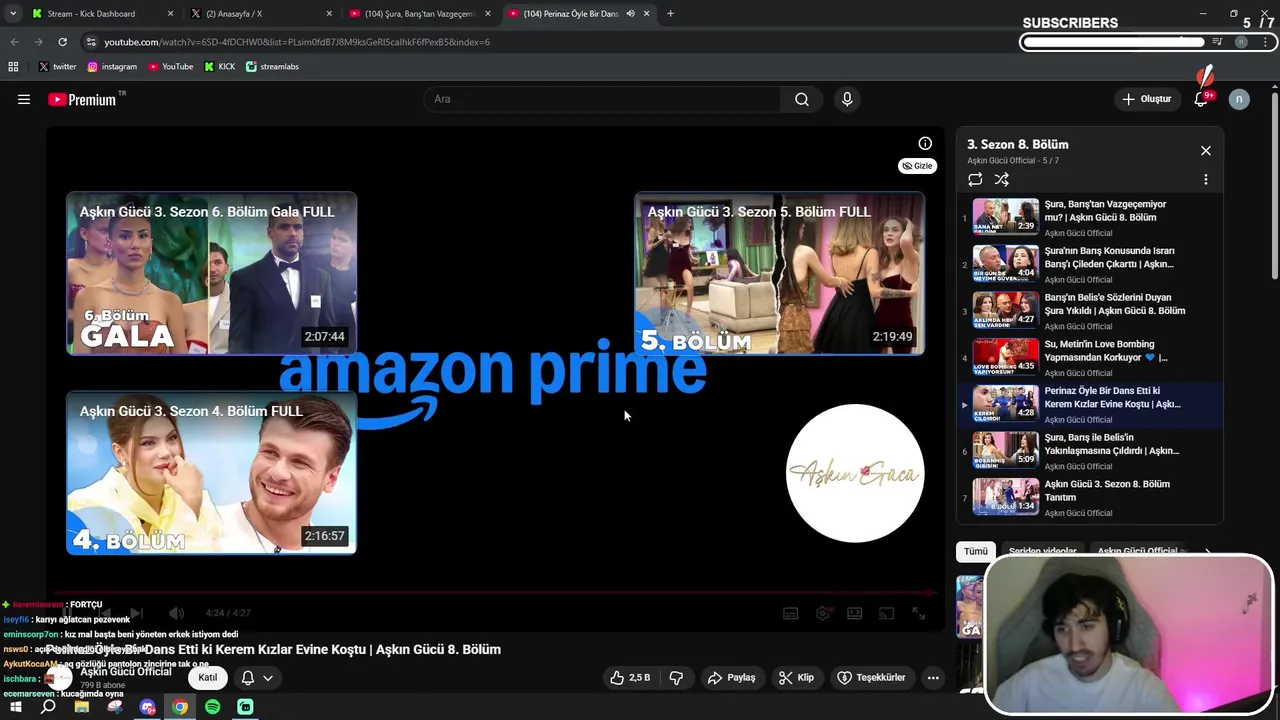
Task: Share the video via Paylaş
Action: click(731, 678)
